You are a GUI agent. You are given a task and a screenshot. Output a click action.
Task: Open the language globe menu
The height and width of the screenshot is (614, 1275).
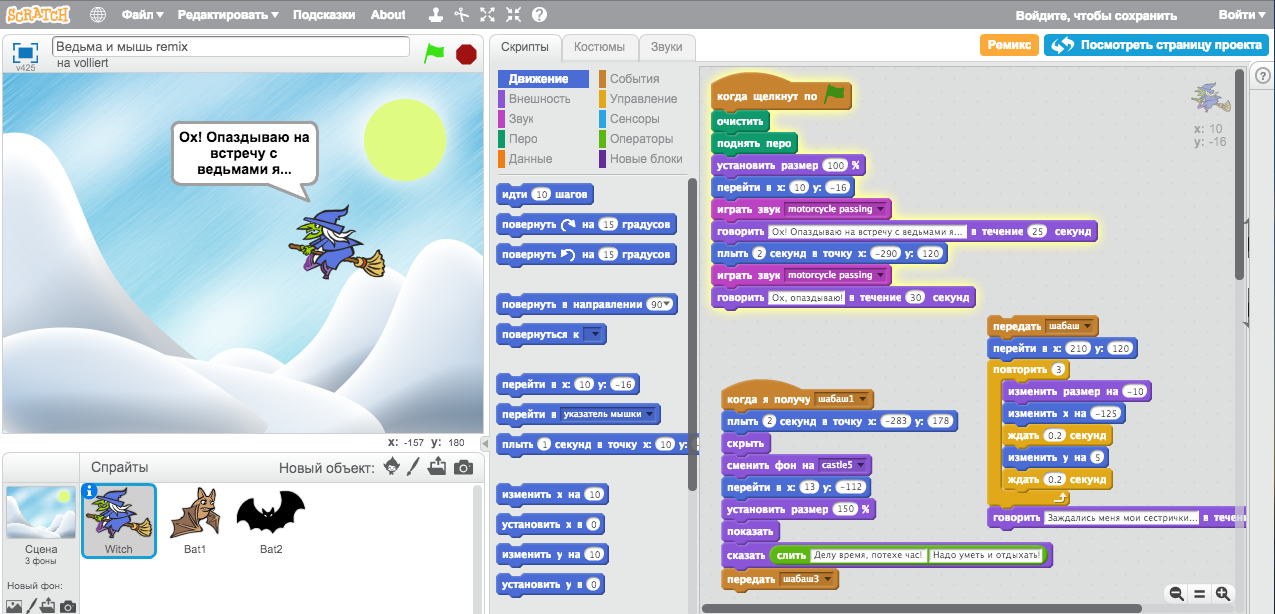click(x=98, y=15)
